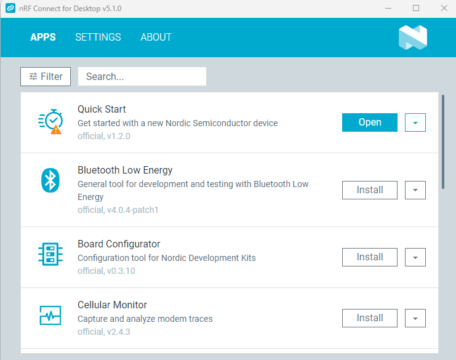This screenshot has height=360, width=456.
Task: Click the nRF Connect title bar app icon
Action: [10, 8]
